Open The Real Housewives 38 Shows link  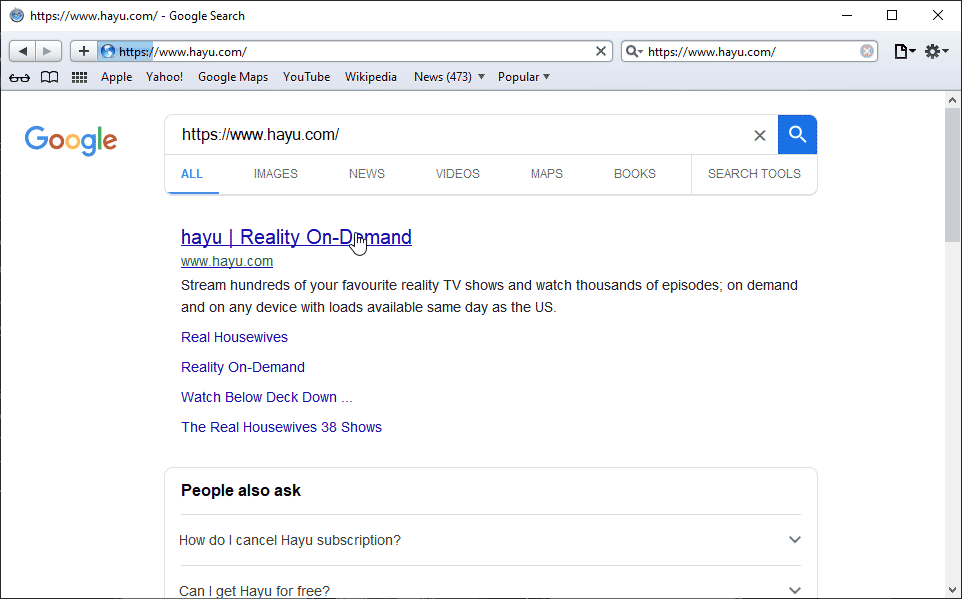point(282,427)
